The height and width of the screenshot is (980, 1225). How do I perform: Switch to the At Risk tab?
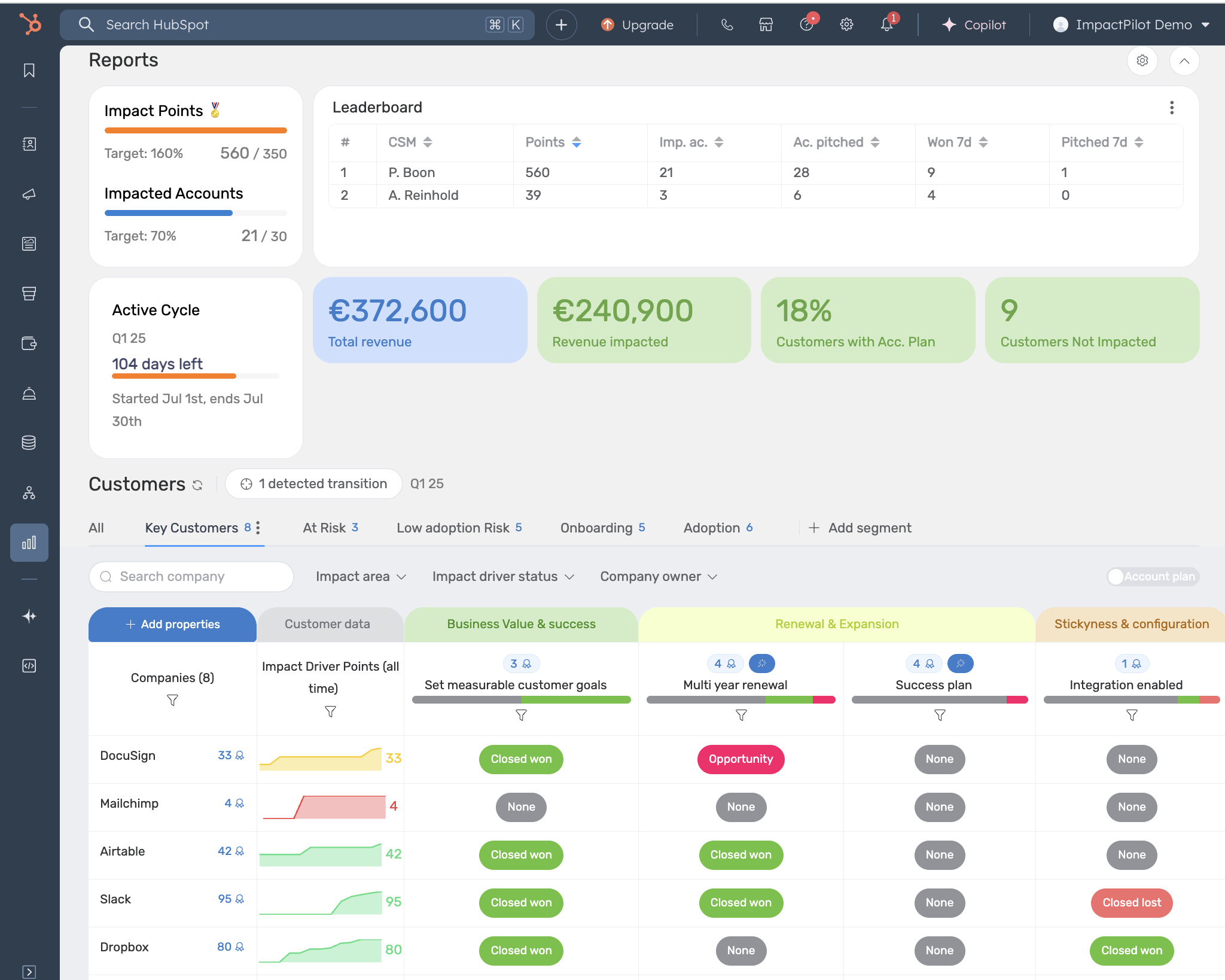(331, 528)
